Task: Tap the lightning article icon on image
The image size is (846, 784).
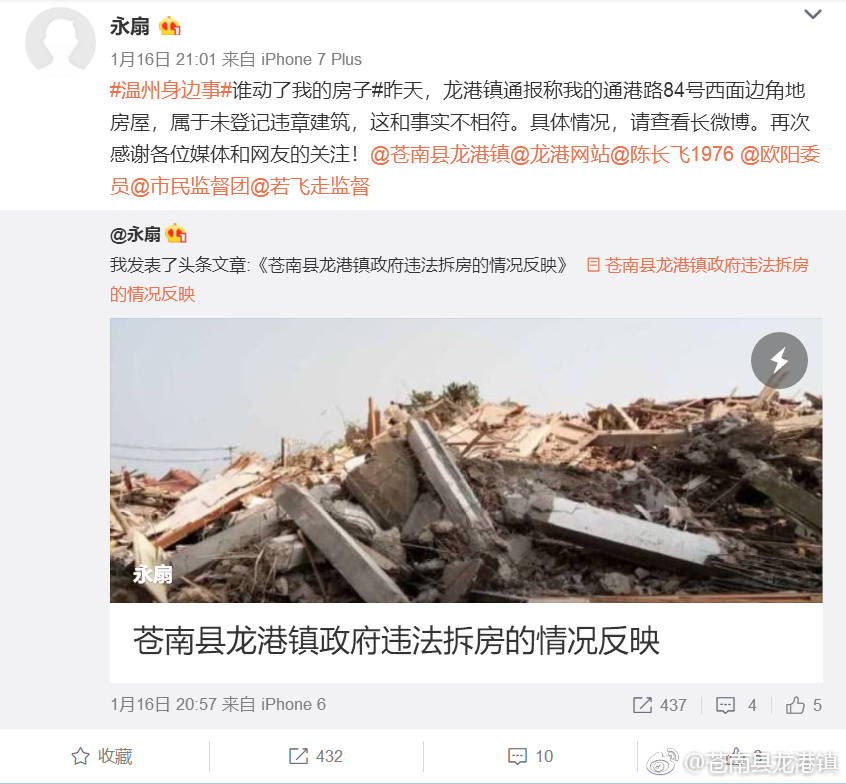Action: coord(779,360)
